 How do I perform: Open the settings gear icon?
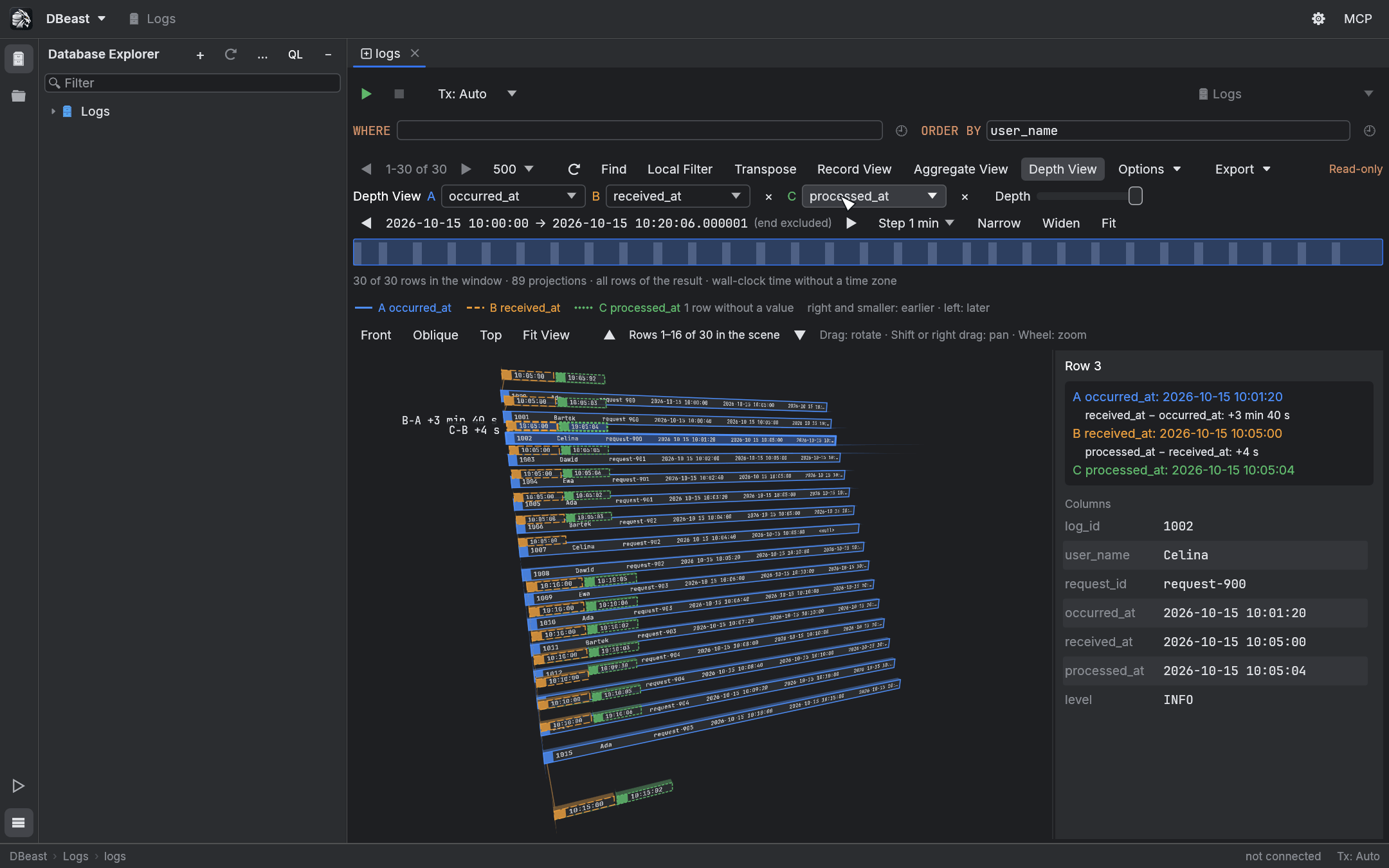point(1318,19)
